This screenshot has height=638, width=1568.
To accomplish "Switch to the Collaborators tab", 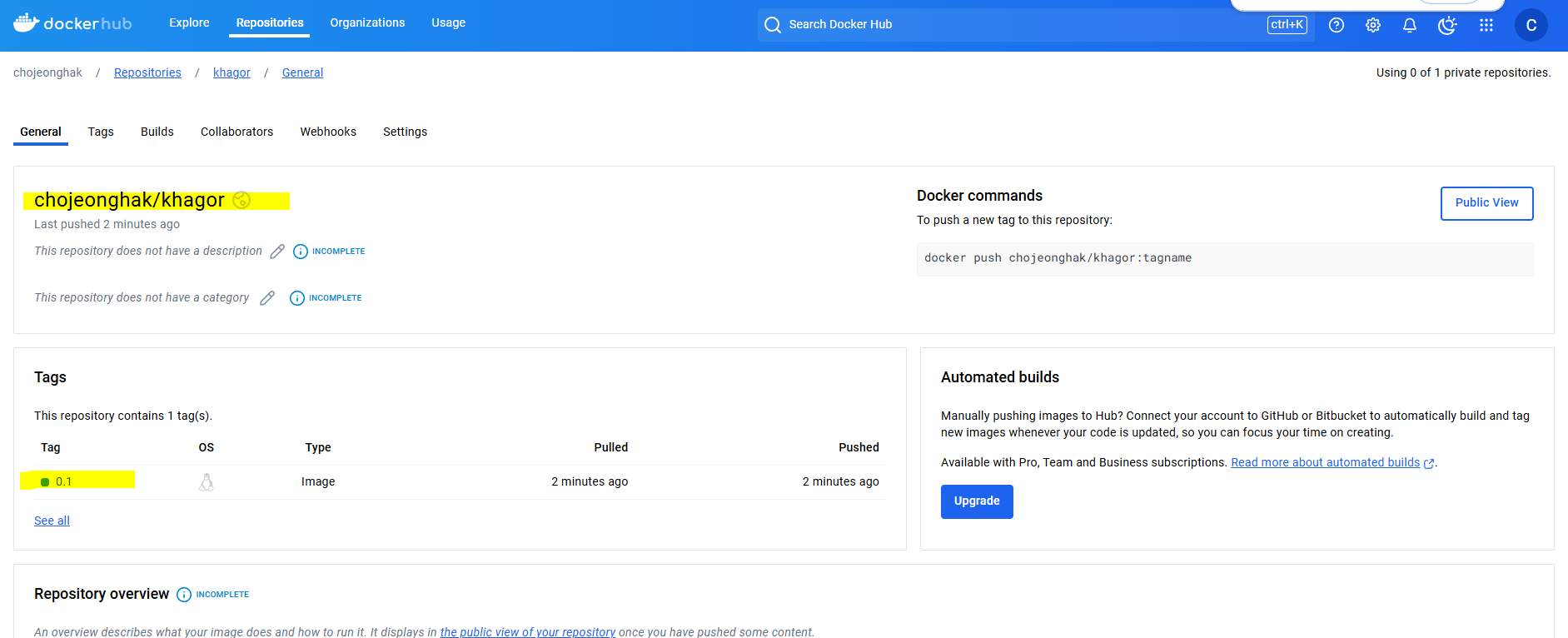I will tap(236, 132).
